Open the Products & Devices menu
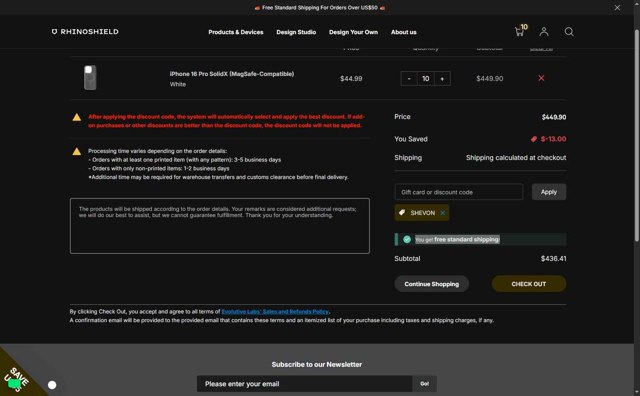Screen dimensions: 640x396 point(236,32)
